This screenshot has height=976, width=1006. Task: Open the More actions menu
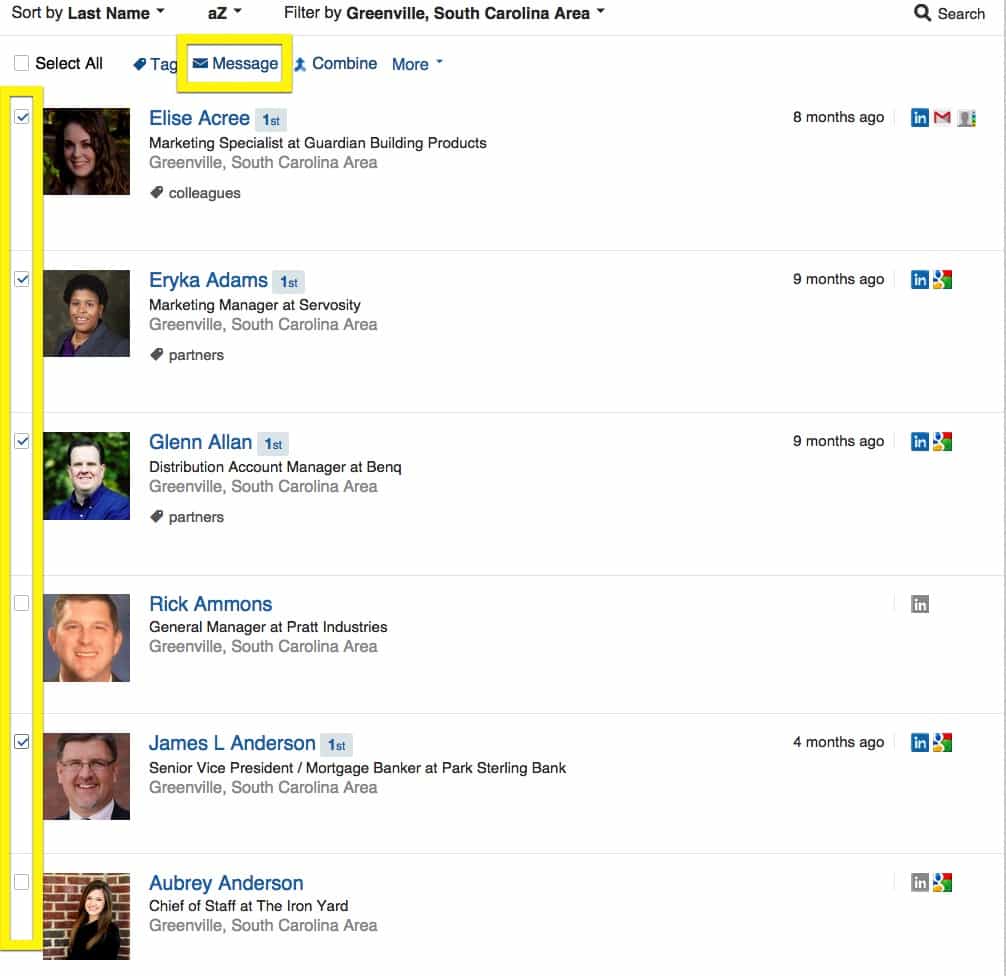[x=417, y=64]
